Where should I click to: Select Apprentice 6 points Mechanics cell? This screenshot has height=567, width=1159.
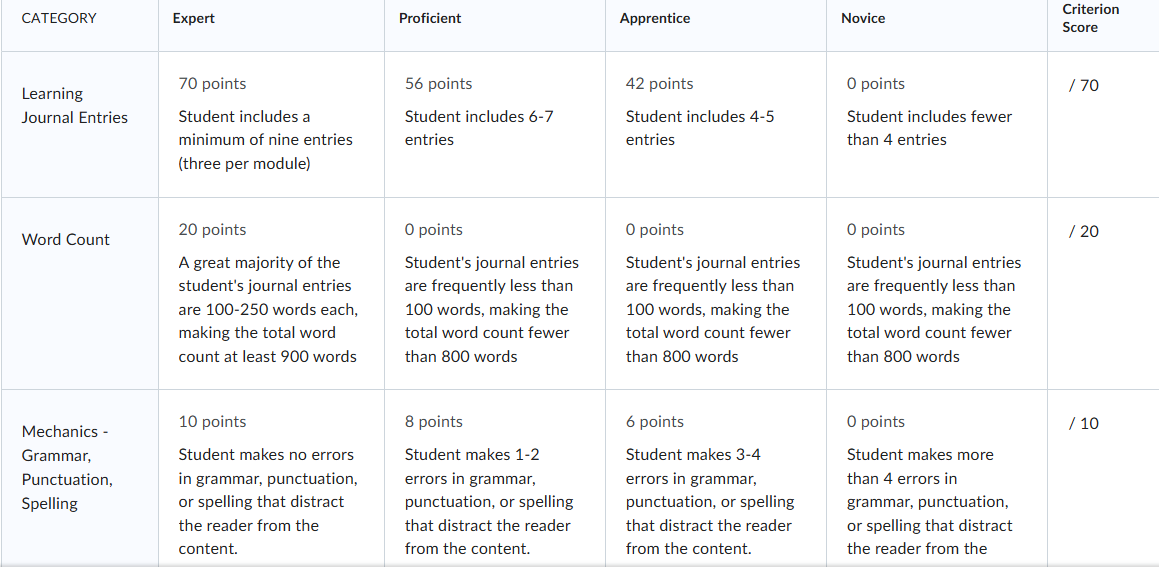(716, 478)
